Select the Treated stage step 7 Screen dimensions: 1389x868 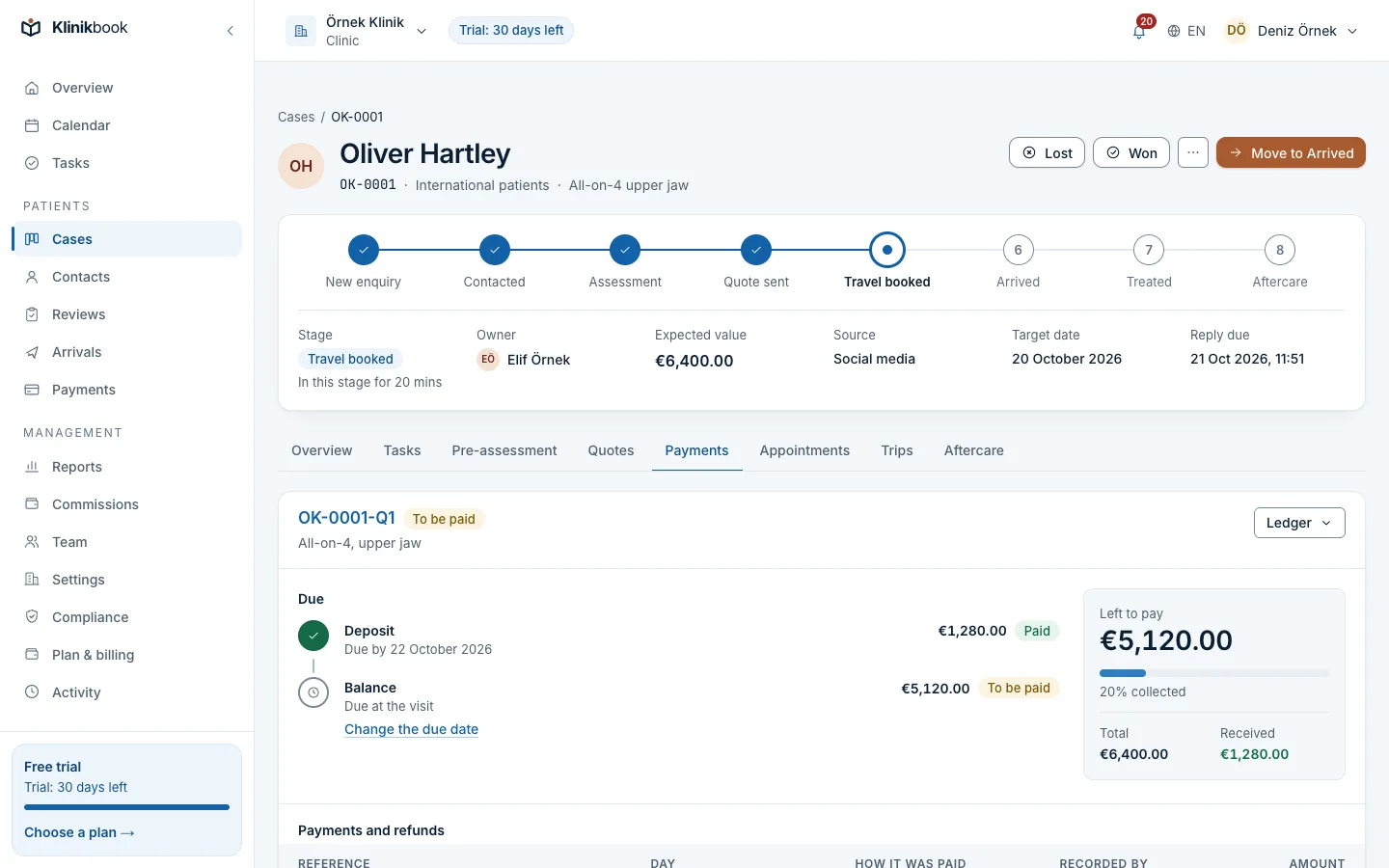1149,250
